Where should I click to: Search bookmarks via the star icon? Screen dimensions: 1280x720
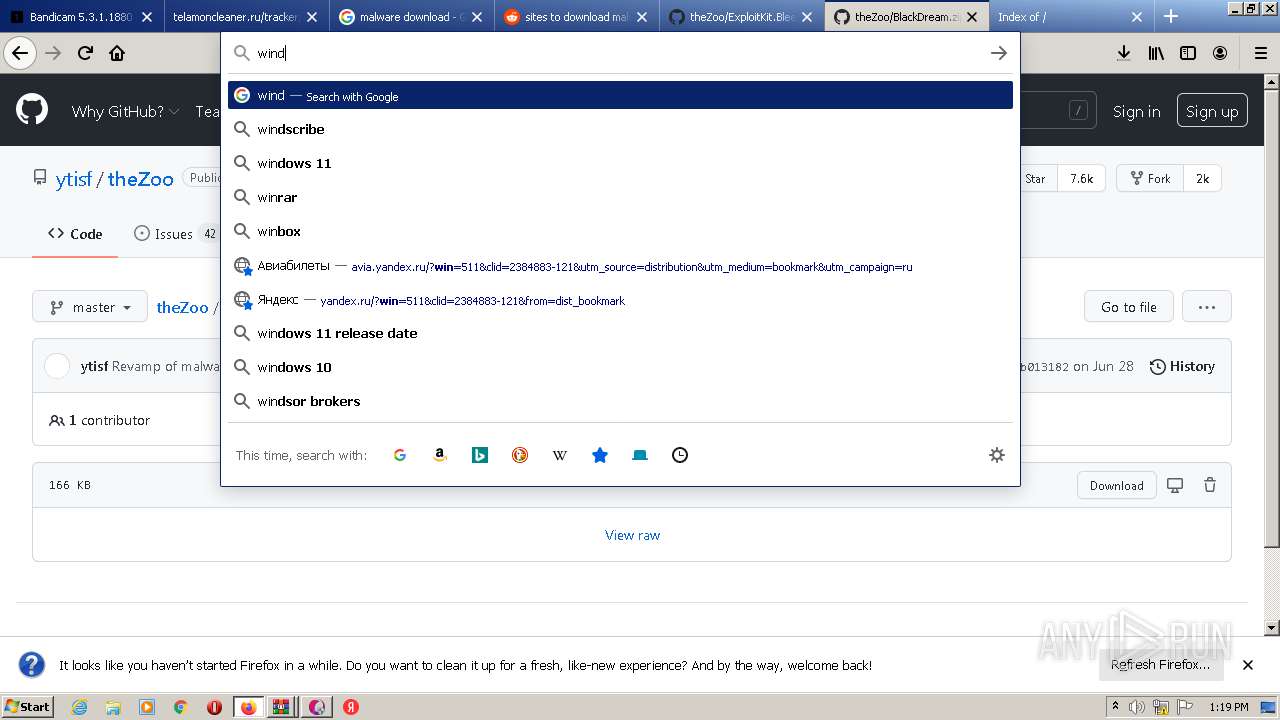pyautogui.click(x=600, y=455)
